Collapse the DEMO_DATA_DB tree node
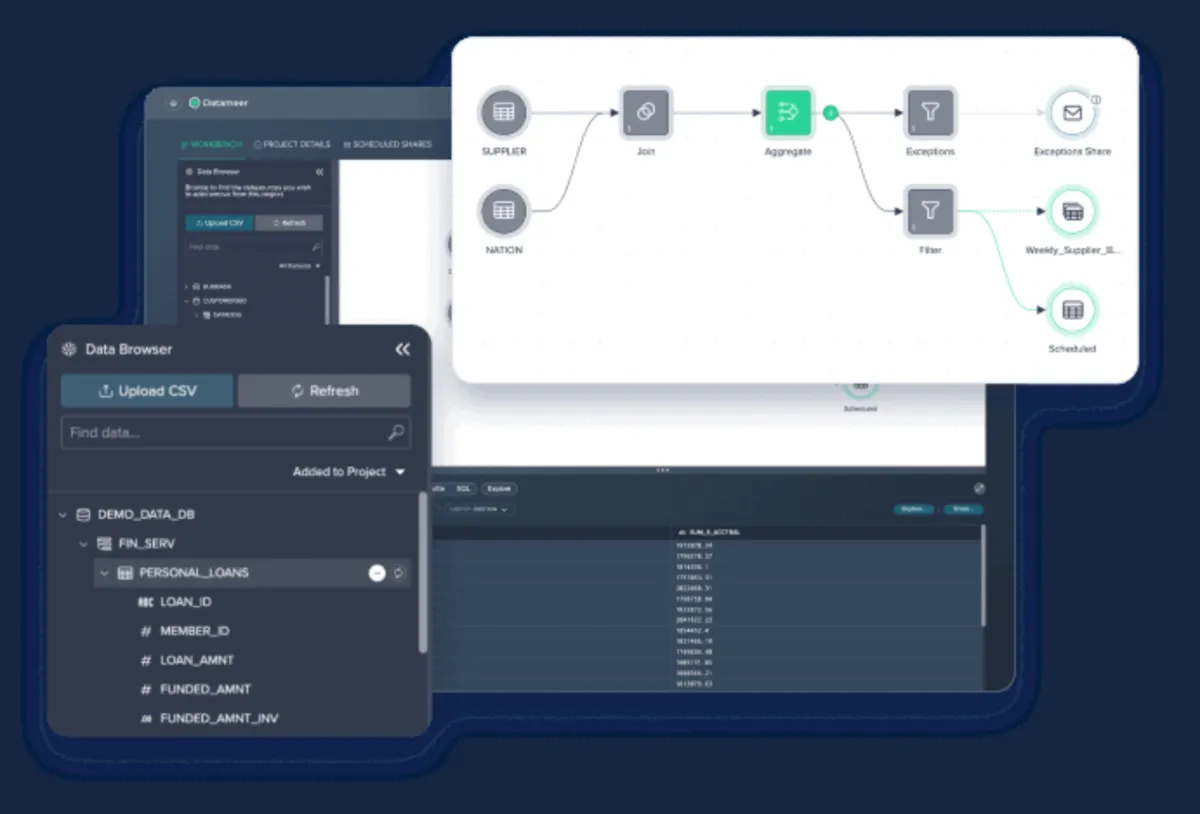The height and width of the screenshot is (814, 1200). [63, 515]
